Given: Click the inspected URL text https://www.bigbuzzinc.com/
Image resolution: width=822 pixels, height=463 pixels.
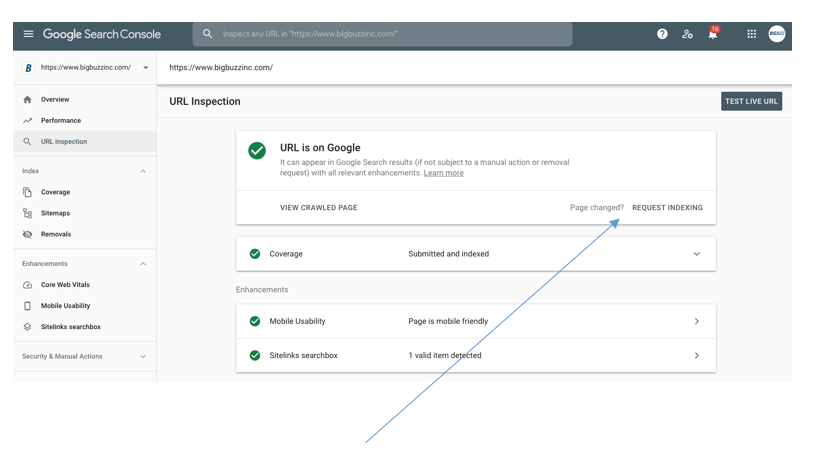Looking at the screenshot, I should (x=221, y=68).
